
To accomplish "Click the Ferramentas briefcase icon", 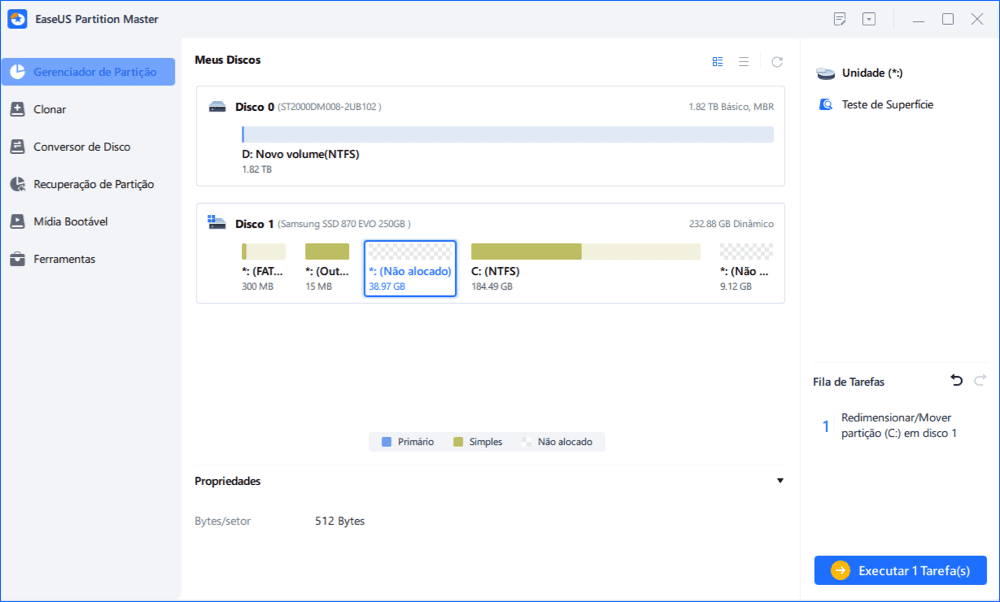I will (17, 259).
